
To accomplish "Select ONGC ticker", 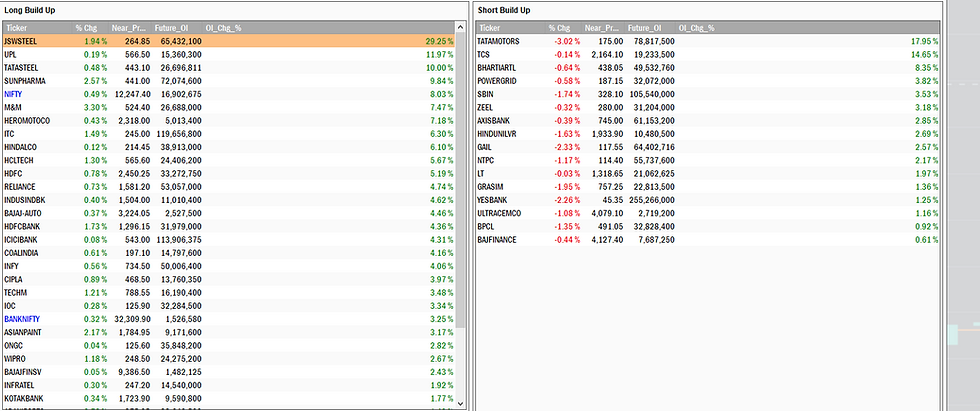I will [x=12, y=345].
